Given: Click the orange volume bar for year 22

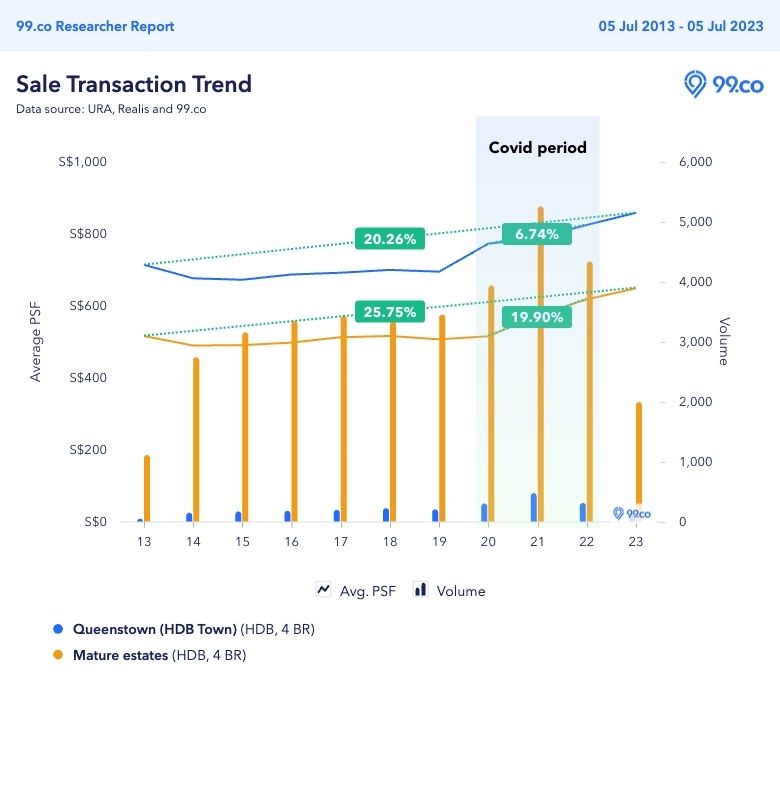Looking at the screenshot, I should tap(590, 391).
